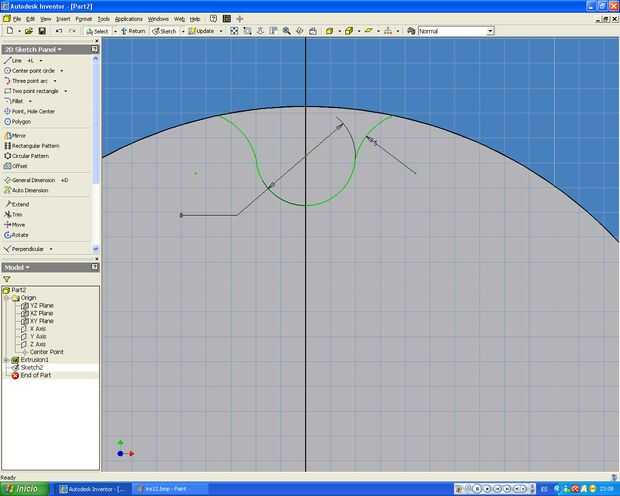Click the Return toolbar button
Screen dimensions: 620x496
click(133, 31)
